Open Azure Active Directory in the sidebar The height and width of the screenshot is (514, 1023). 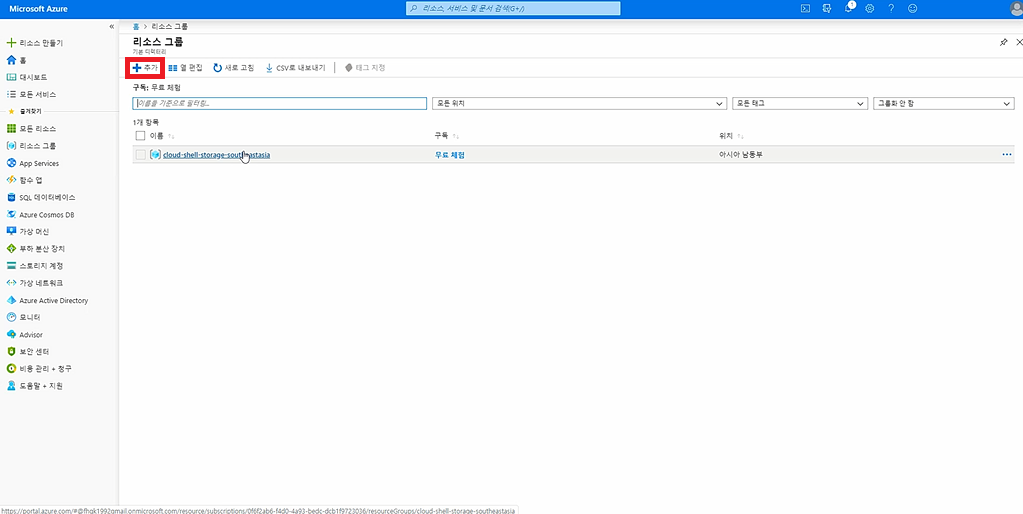point(47,300)
